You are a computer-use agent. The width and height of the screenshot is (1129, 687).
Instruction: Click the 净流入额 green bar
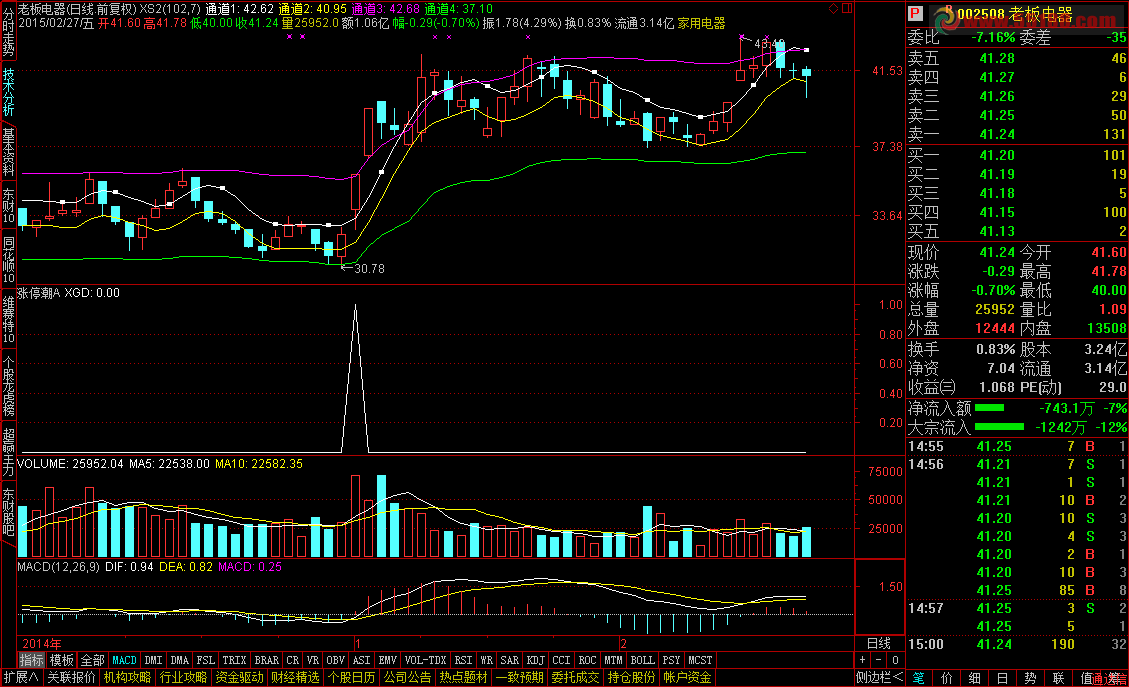[x=989, y=408]
